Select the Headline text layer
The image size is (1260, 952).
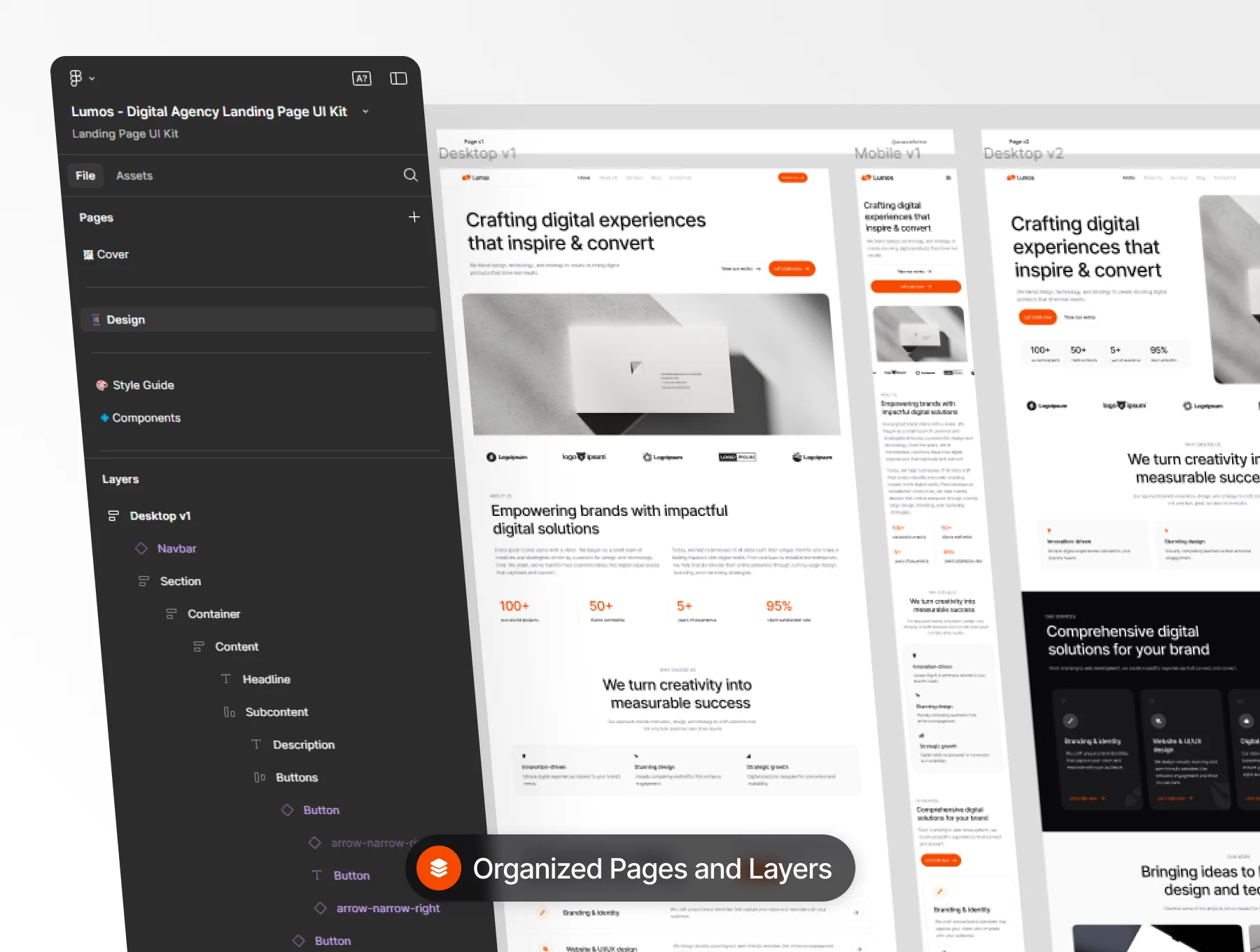tap(266, 680)
